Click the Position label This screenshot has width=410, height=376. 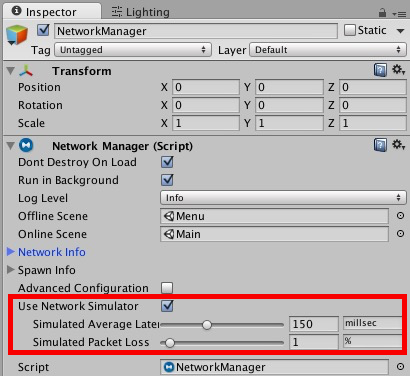point(39,87)
